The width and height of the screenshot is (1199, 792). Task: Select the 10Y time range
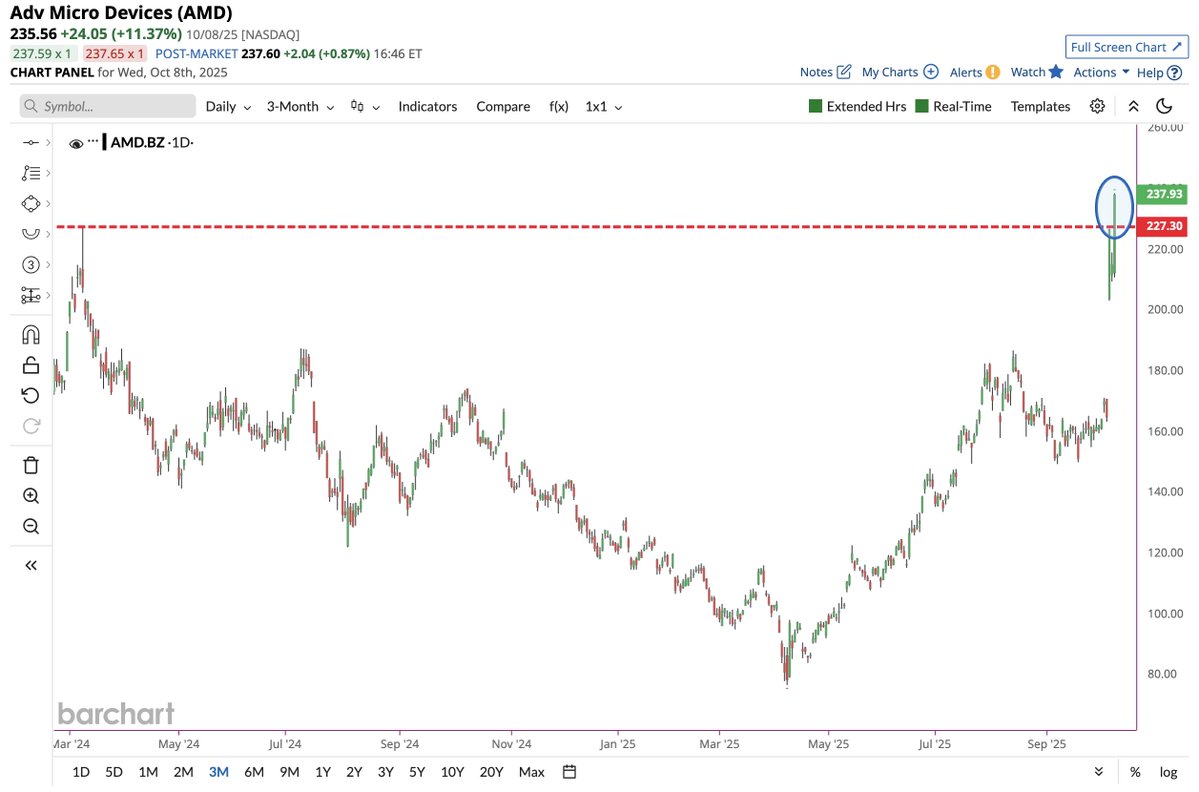(452, 772)
